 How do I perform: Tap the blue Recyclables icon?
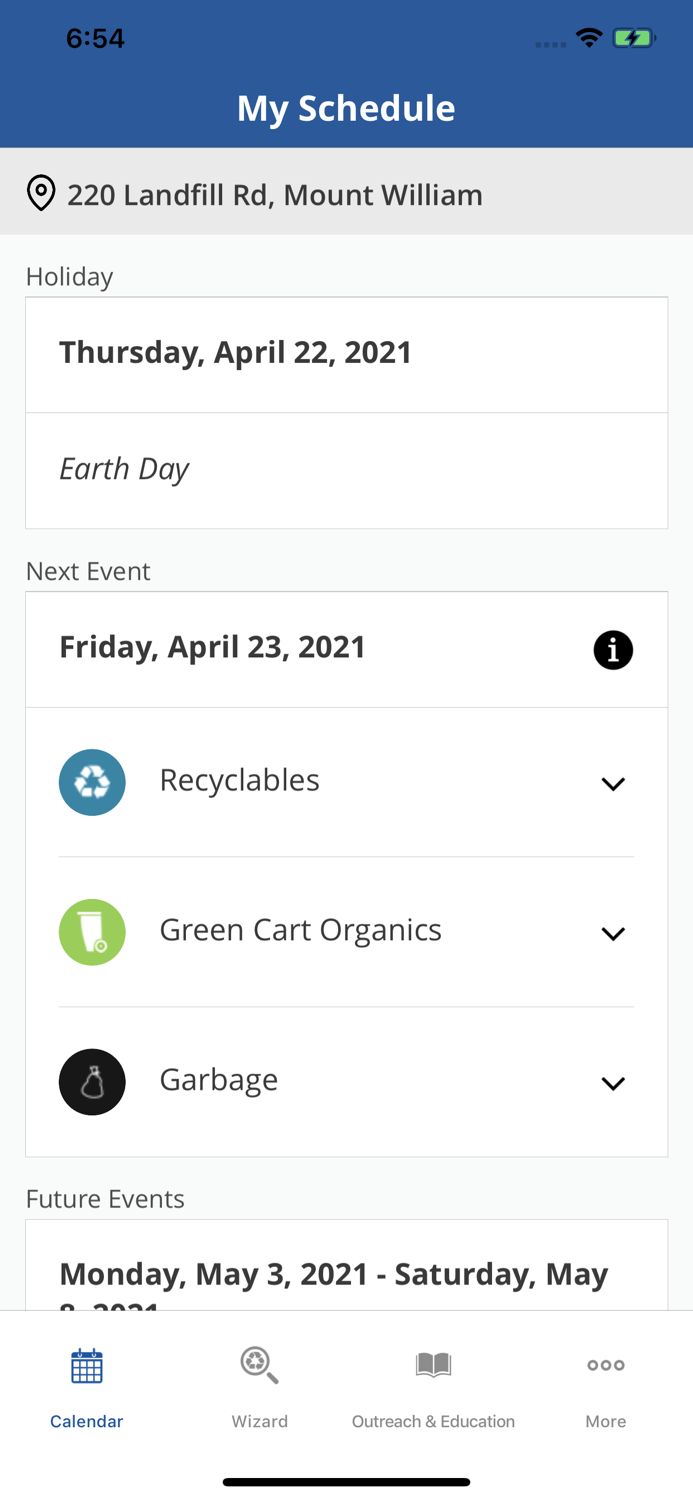point(92,782)
